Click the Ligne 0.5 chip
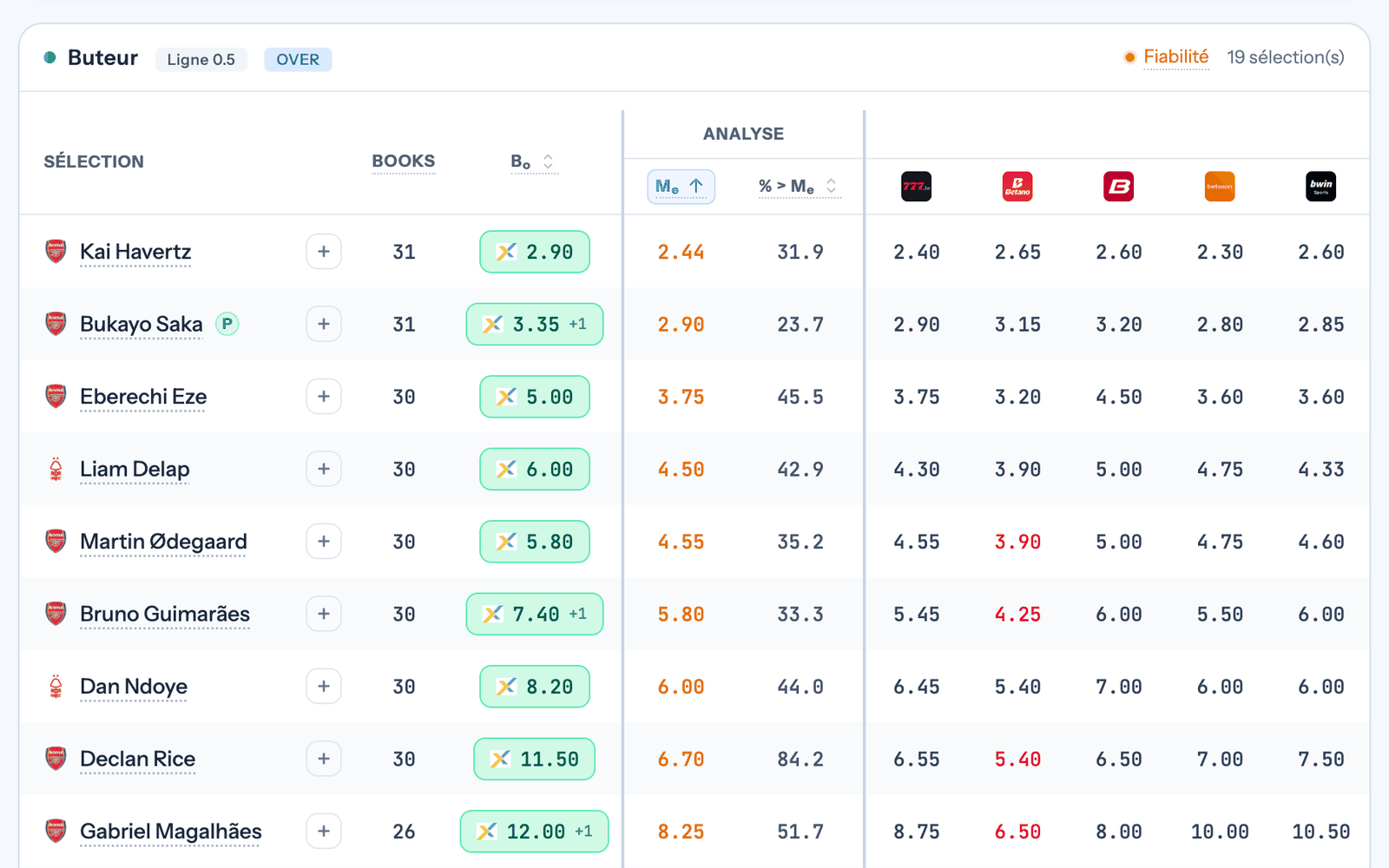Viewport: 1389px width, 868px height. [x=201, y=59]
